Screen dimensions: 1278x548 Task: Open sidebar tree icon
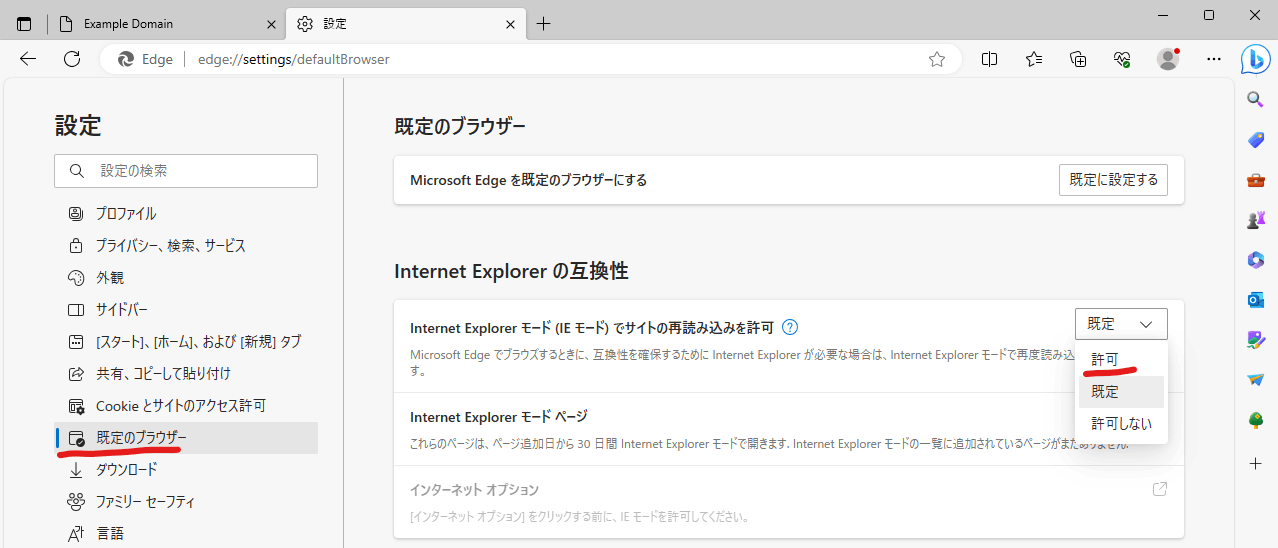pos(1256,420)
